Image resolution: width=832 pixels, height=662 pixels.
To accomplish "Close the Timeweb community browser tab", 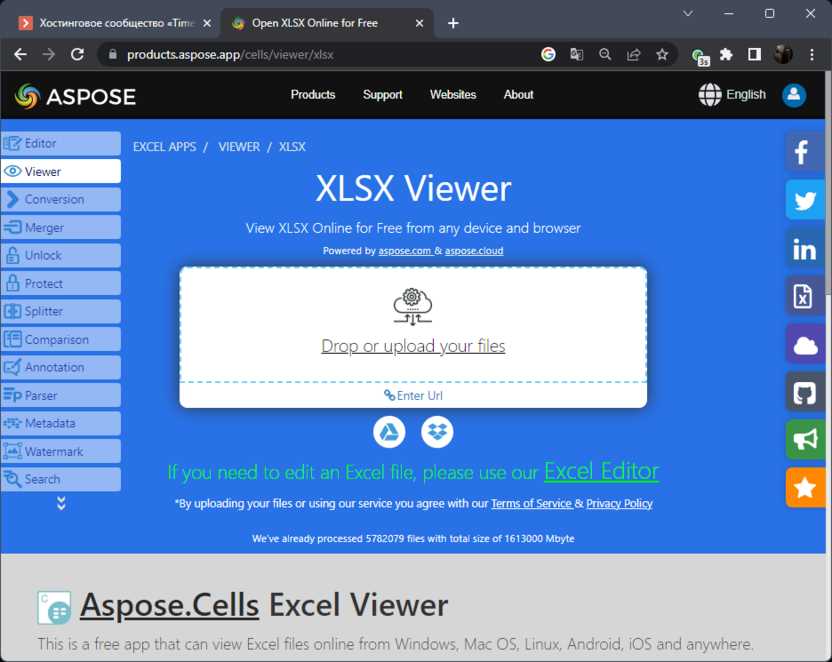I will 207,23.
